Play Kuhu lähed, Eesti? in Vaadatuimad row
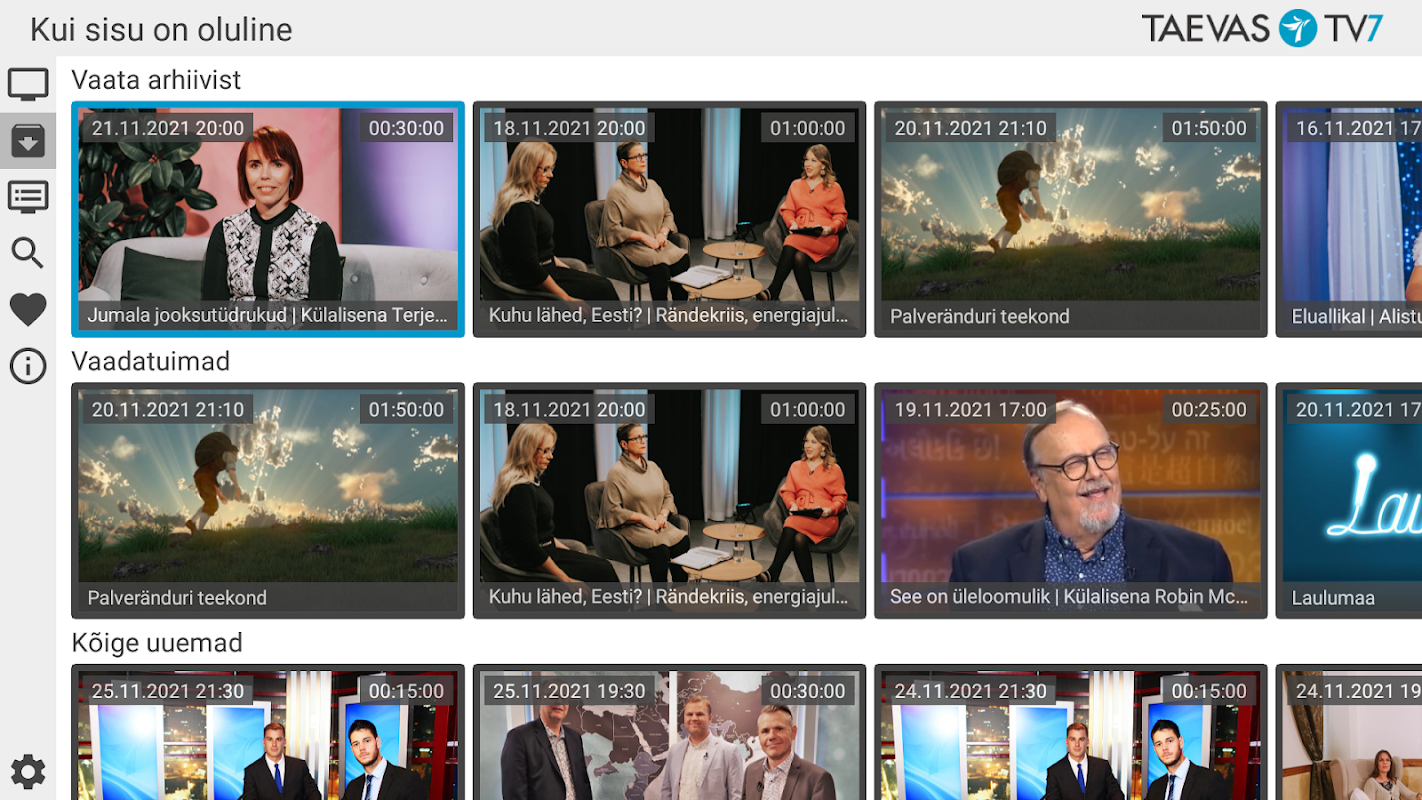This screenshot has height=800, width=1422. [x=669, y=501]
